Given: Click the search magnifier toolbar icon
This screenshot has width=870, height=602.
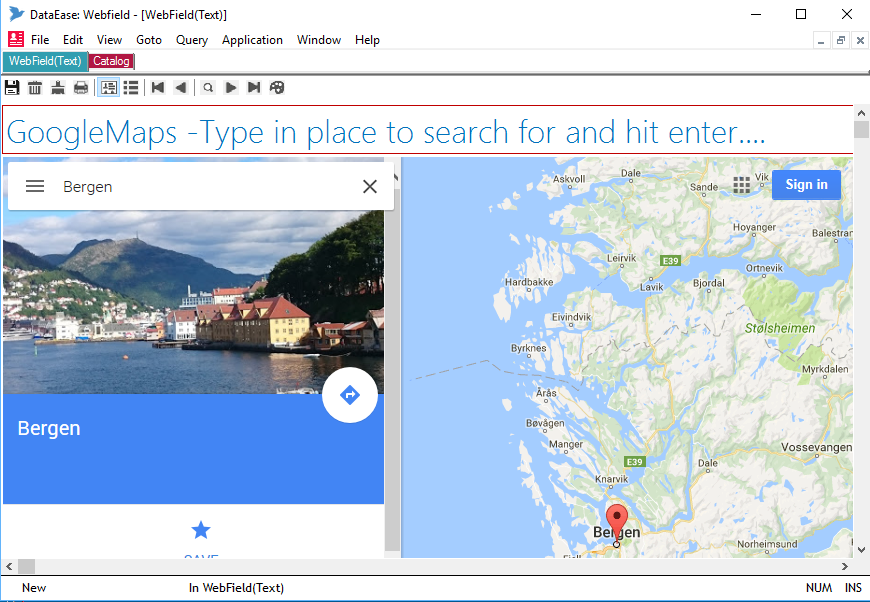Looking at the screenshot, I should [208, 88].
